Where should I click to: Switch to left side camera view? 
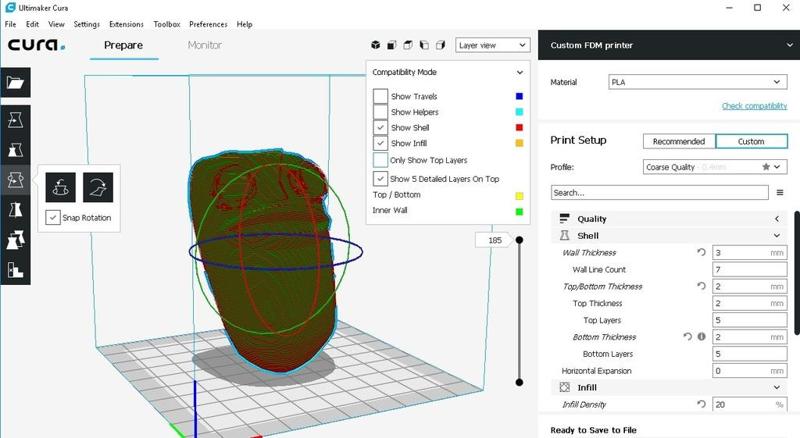tap(424, 45)
